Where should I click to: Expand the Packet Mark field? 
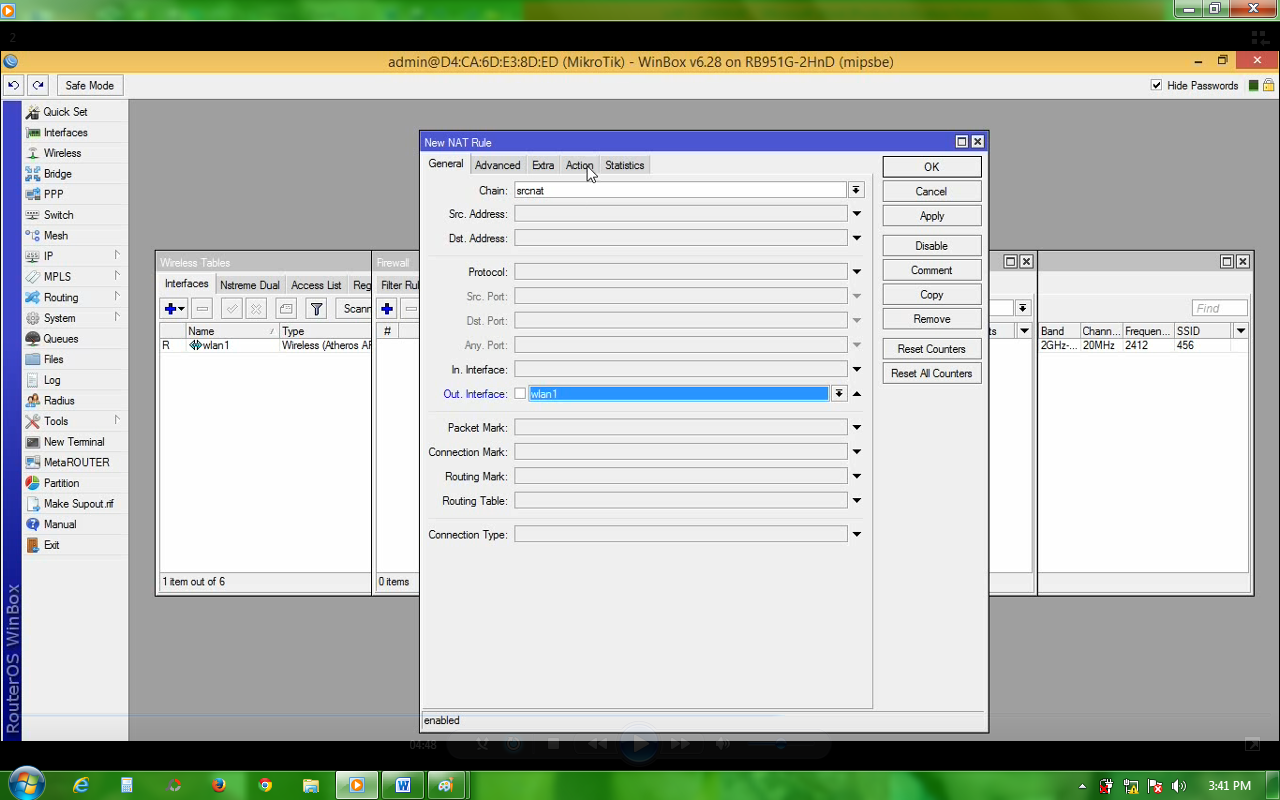[x=857, y=428]
